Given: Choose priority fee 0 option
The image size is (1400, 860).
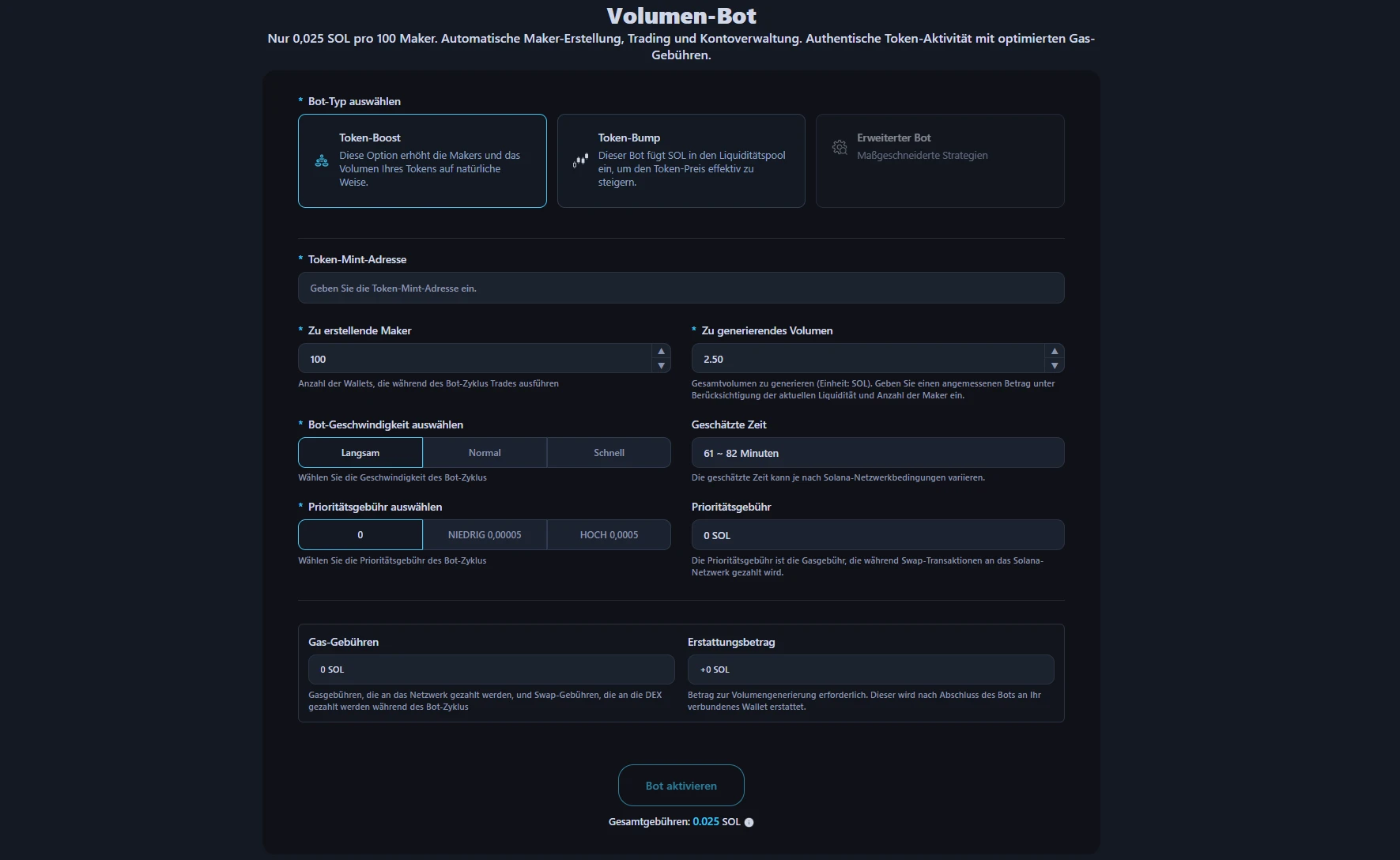Looking at the screenshot, I should (360, 535).
